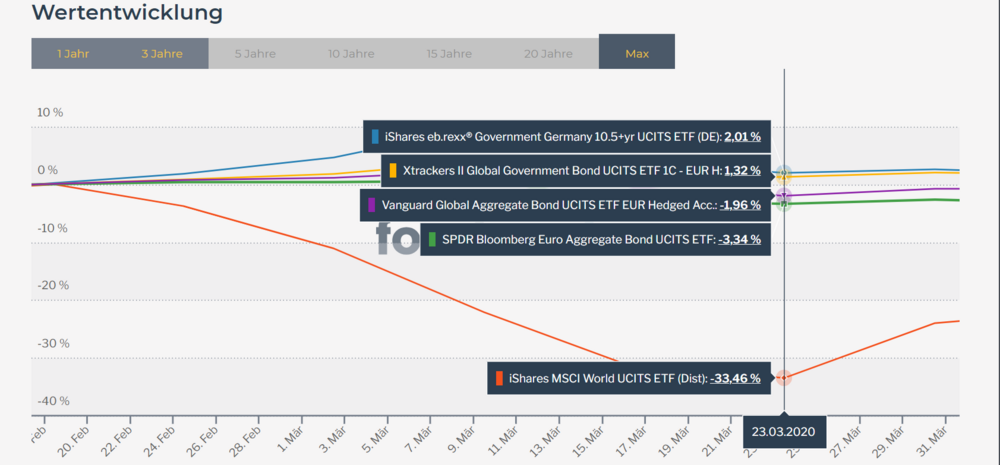Click the -3,34 % SPDR Bloomberg value
This screenshot has height=465, width=1000.
[x=741, y=240]
